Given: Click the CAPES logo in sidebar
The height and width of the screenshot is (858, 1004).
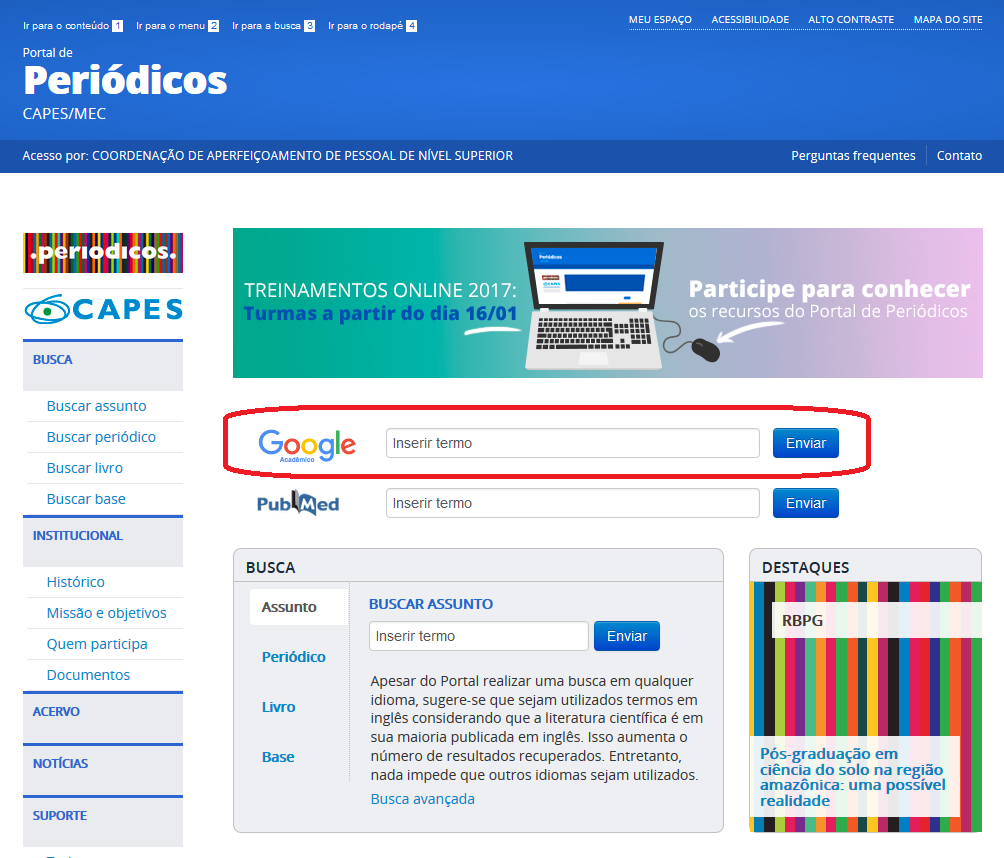Looking at the screenshot, I should (x=103, y=309).
